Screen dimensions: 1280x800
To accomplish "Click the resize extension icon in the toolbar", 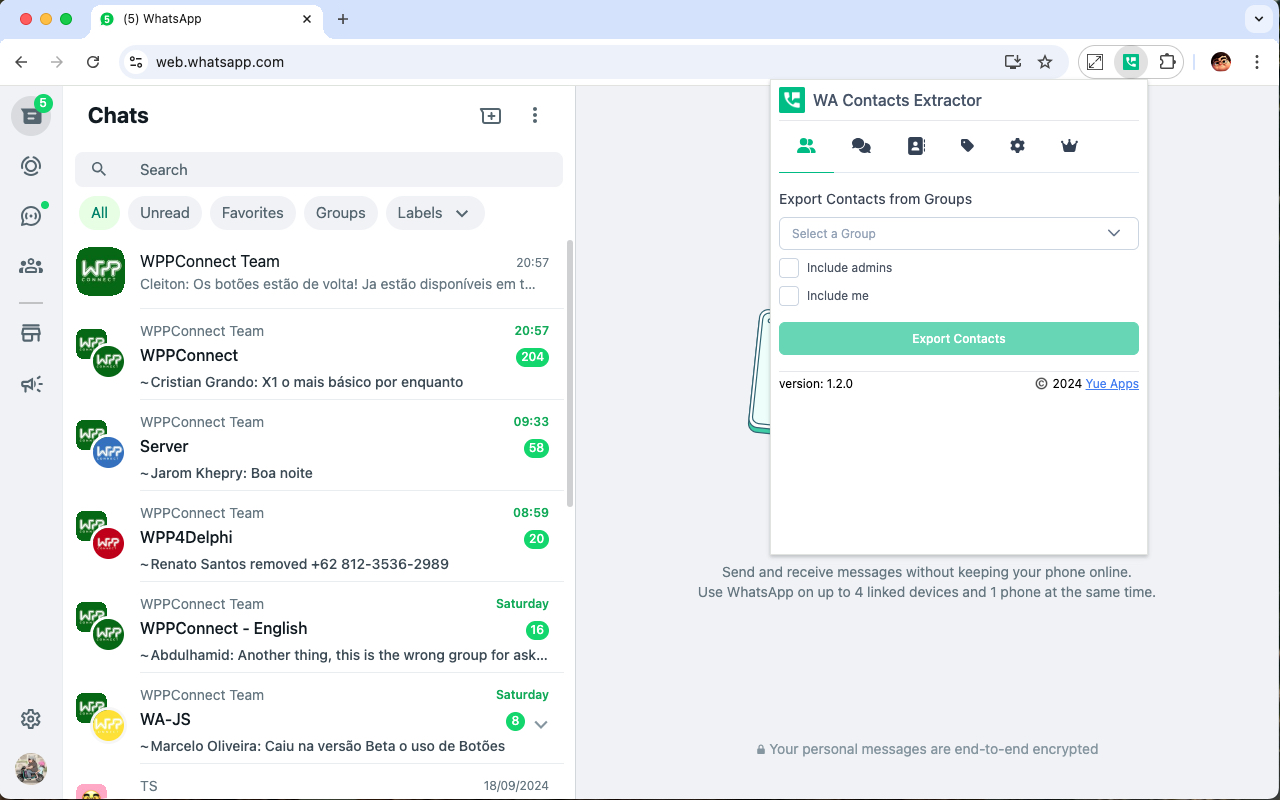I will 1095,62.
